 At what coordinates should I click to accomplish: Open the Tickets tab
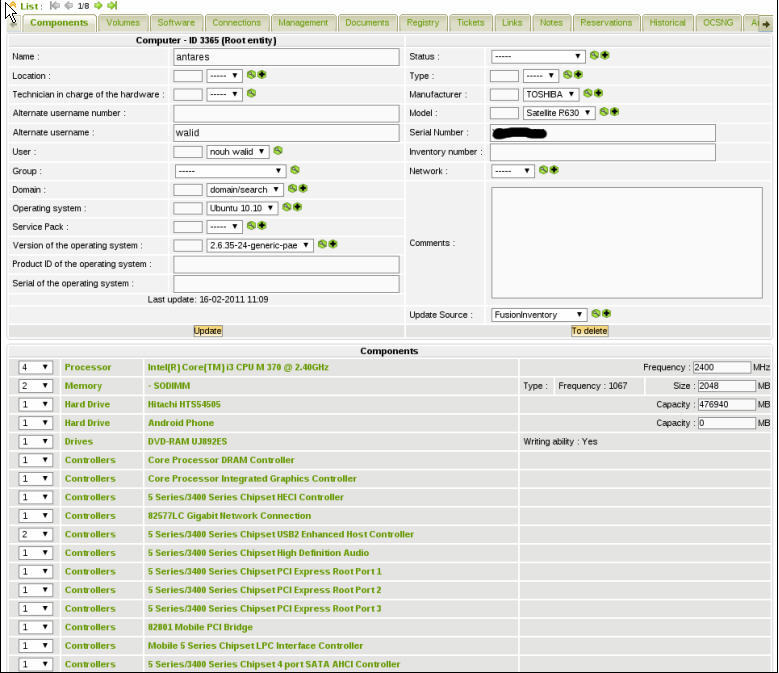(470, 22)
